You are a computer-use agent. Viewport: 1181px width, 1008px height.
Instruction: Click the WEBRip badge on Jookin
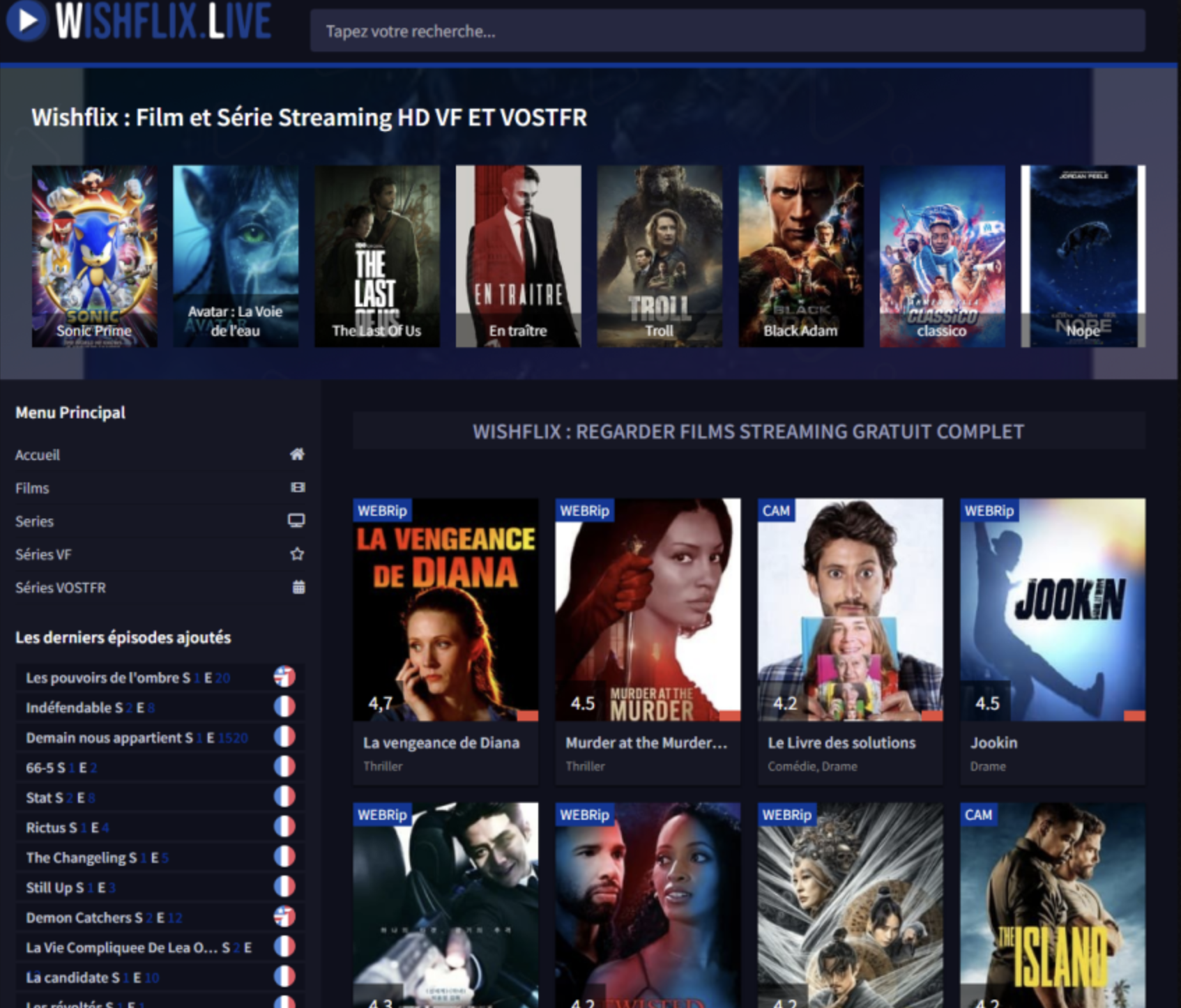tap(989, 510)
